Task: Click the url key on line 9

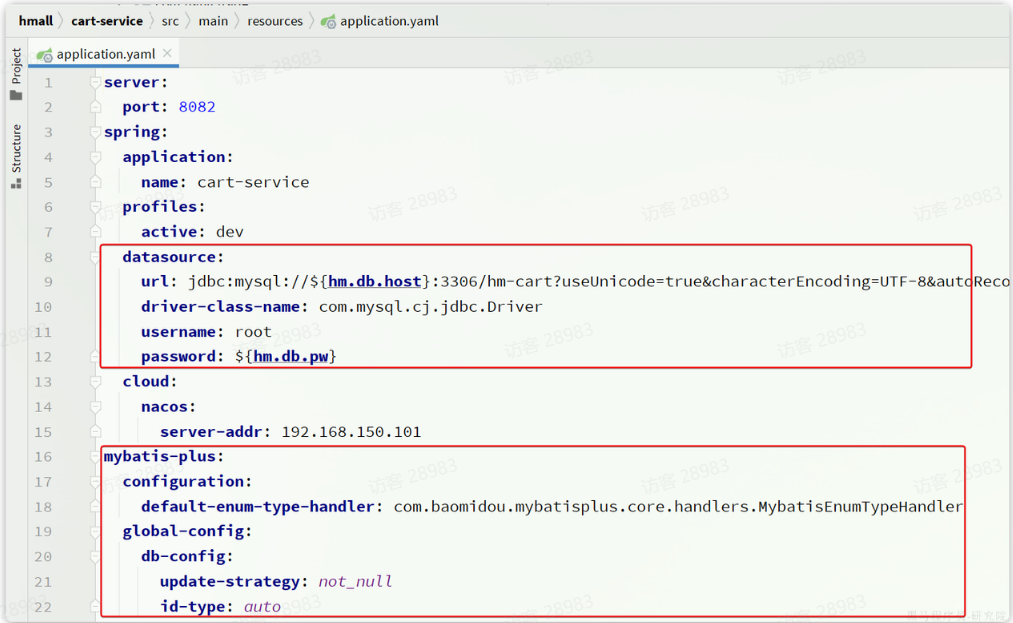Action: (x=155, y=282)
